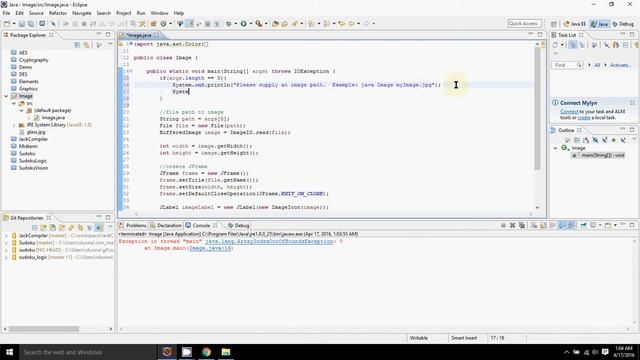Open File Explorer from the taskbar
This screenshot has width=640, height=360.
tap(226, 352)
